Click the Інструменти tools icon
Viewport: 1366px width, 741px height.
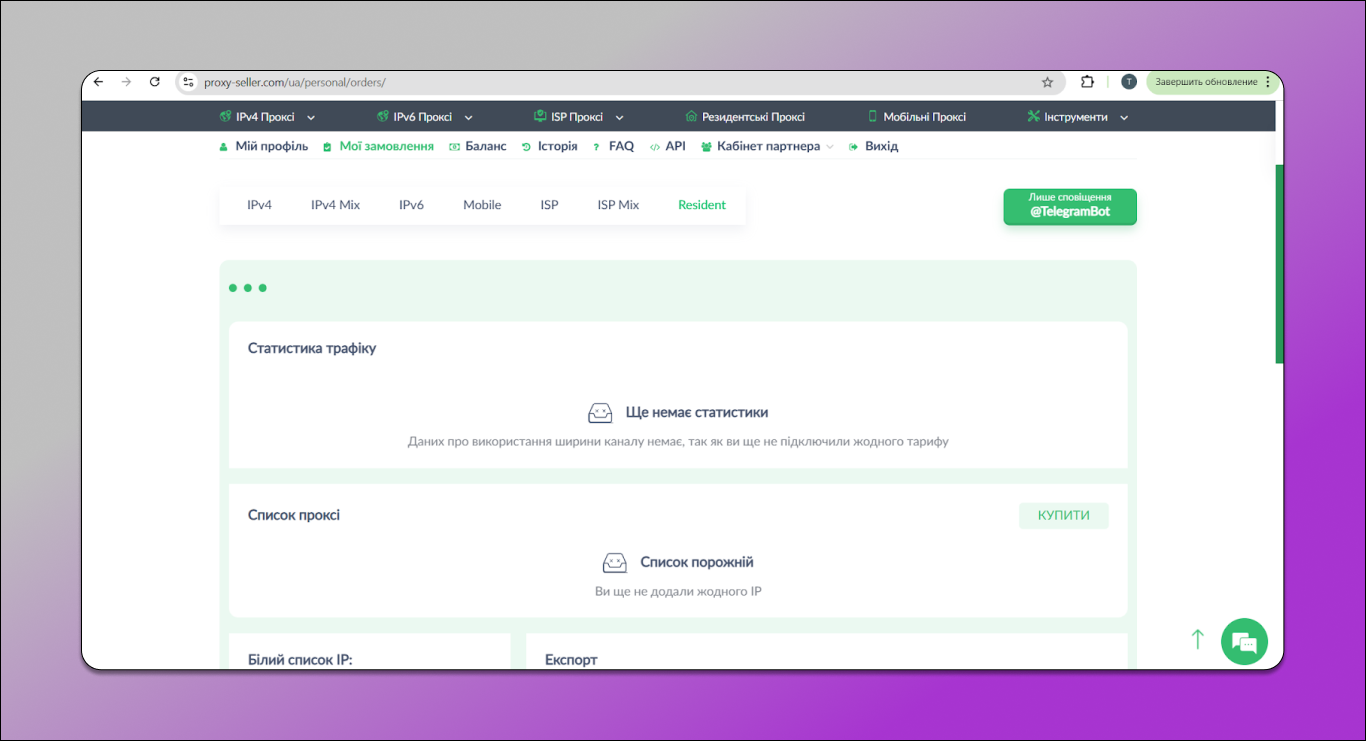1034,116
